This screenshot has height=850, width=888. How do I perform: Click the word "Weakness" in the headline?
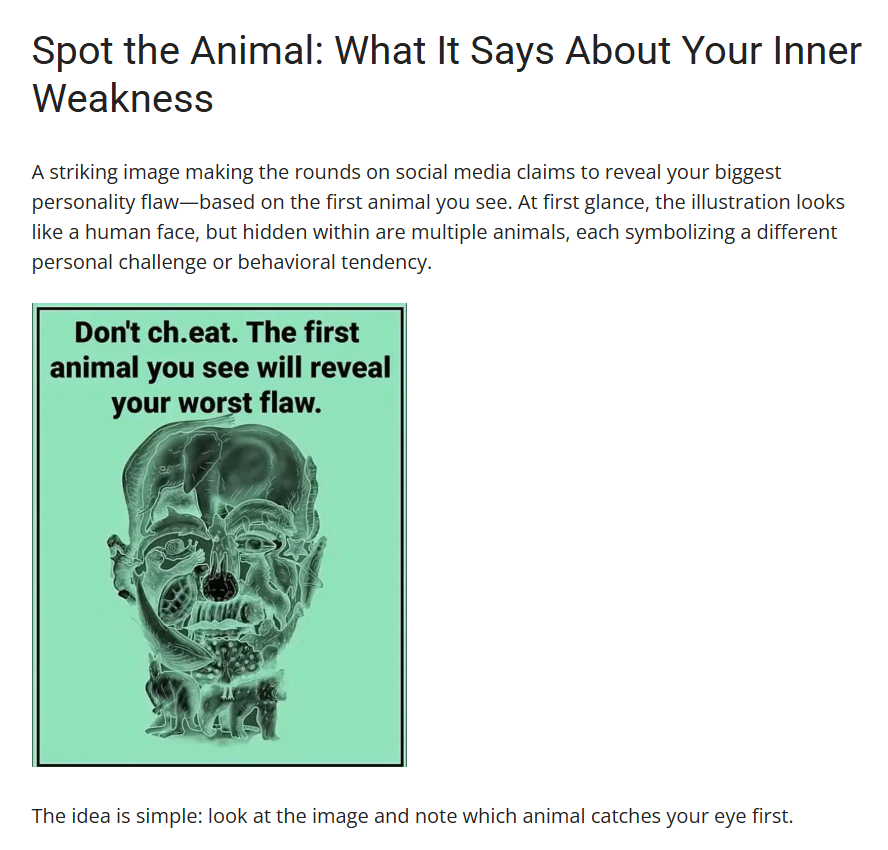pyautogui.click(x=123, y=98)
